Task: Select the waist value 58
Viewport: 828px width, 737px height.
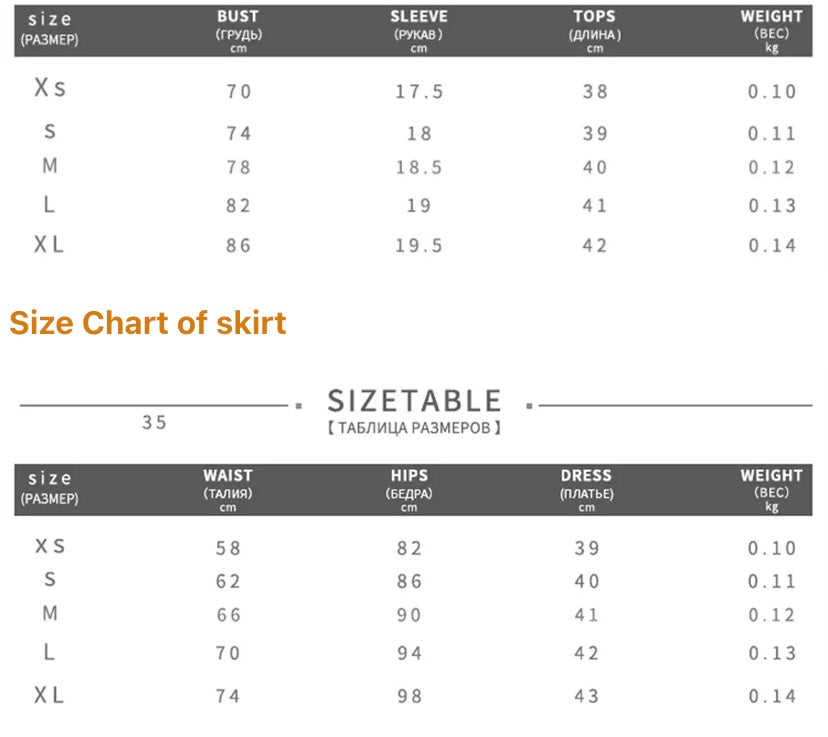Action: (229, 548)
